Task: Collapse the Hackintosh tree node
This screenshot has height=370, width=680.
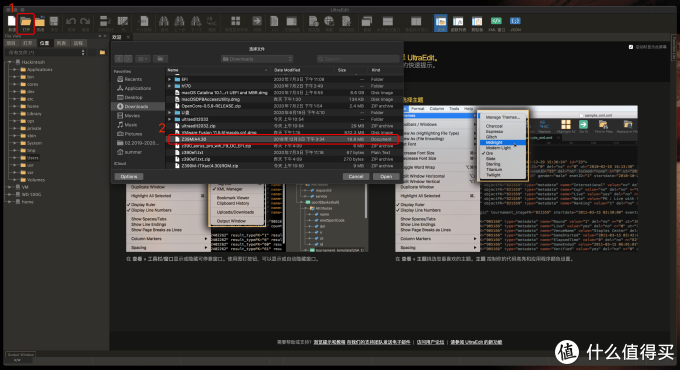Action: pos(10,62)
